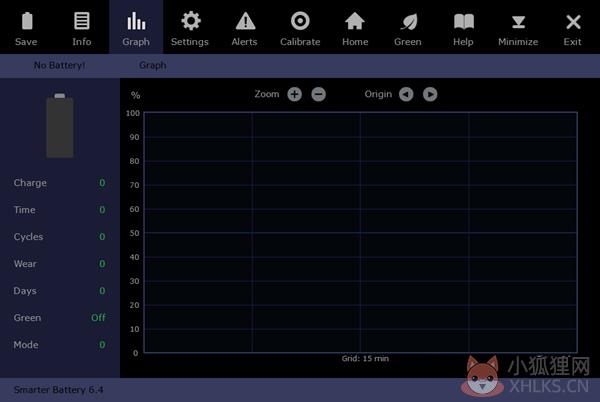Viewport: 600px width, 402px height.
Task: Open the Help book icon
Action: (x=464, y=22)
